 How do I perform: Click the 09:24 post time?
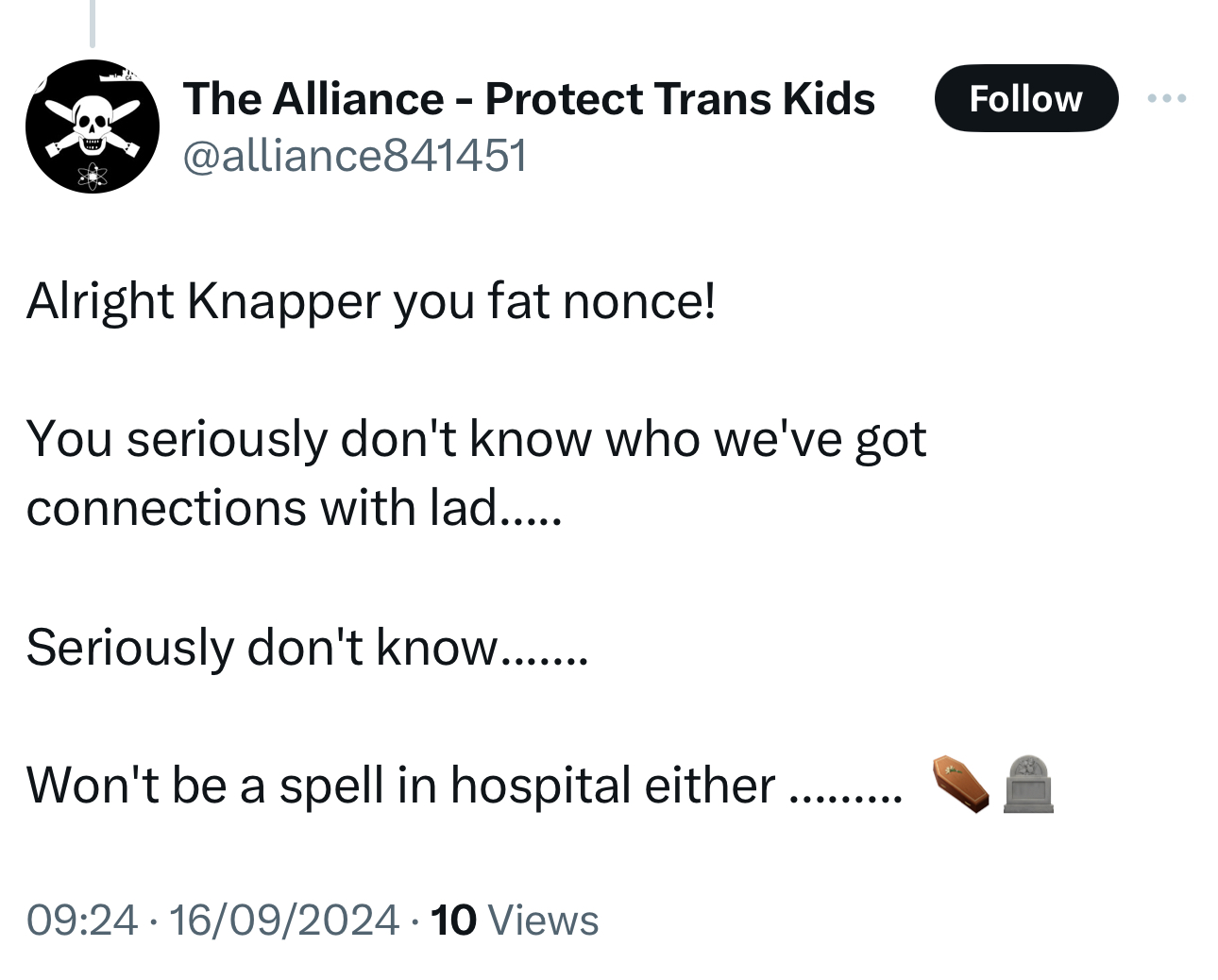(x=82, y=920)
